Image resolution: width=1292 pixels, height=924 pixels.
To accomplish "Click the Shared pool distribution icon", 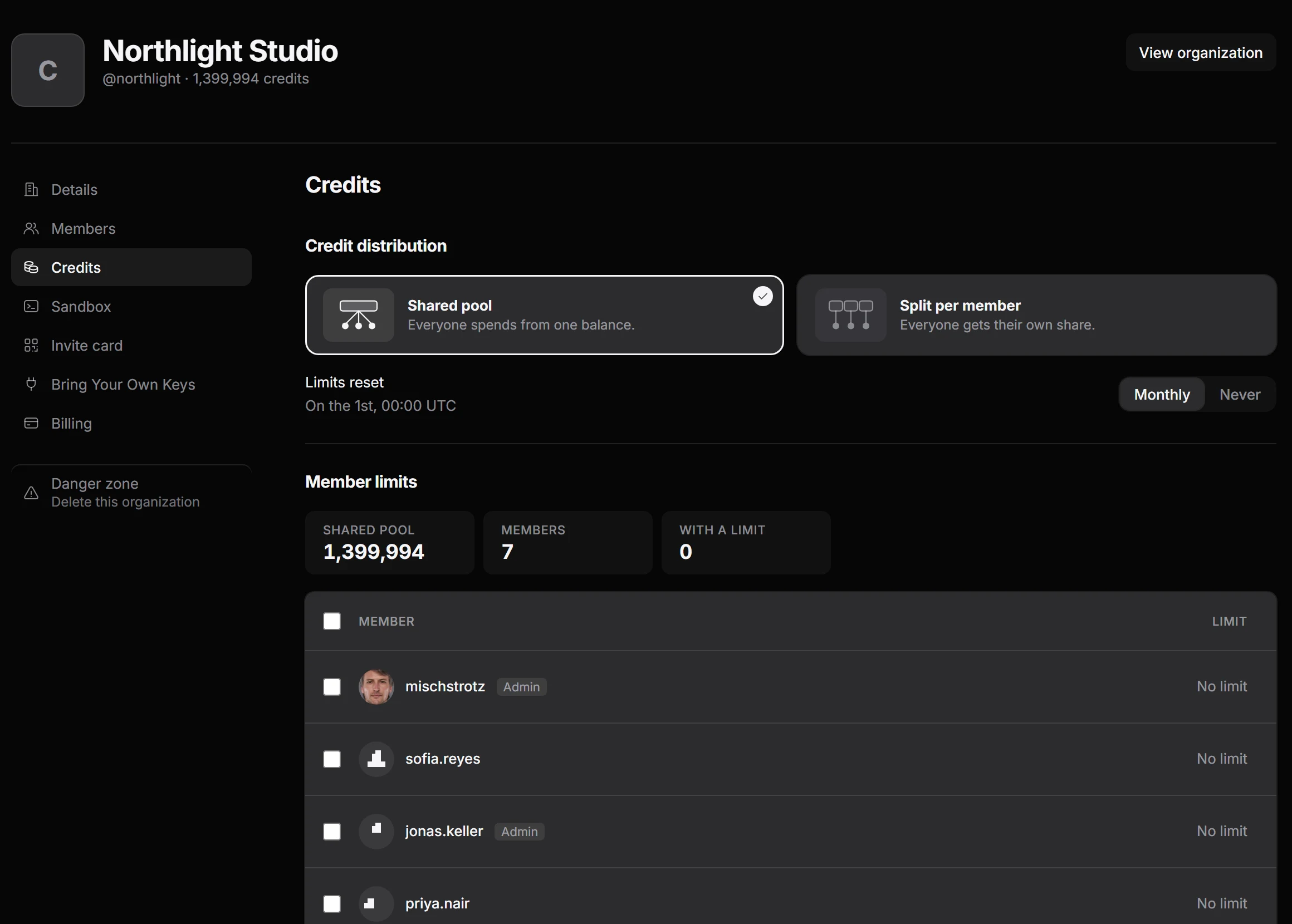I will (x=359, y=314).
